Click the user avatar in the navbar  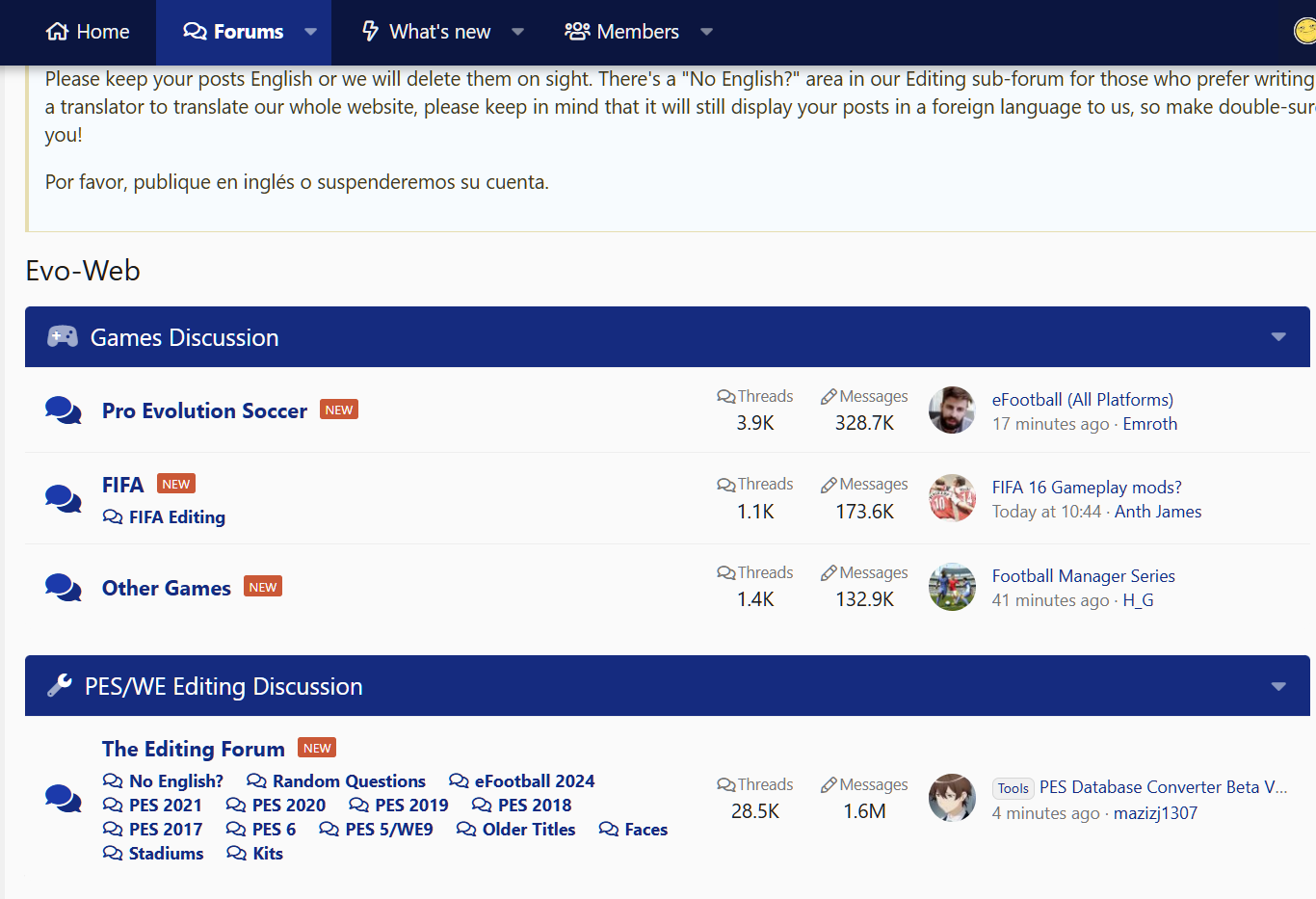coord(1305,32)
